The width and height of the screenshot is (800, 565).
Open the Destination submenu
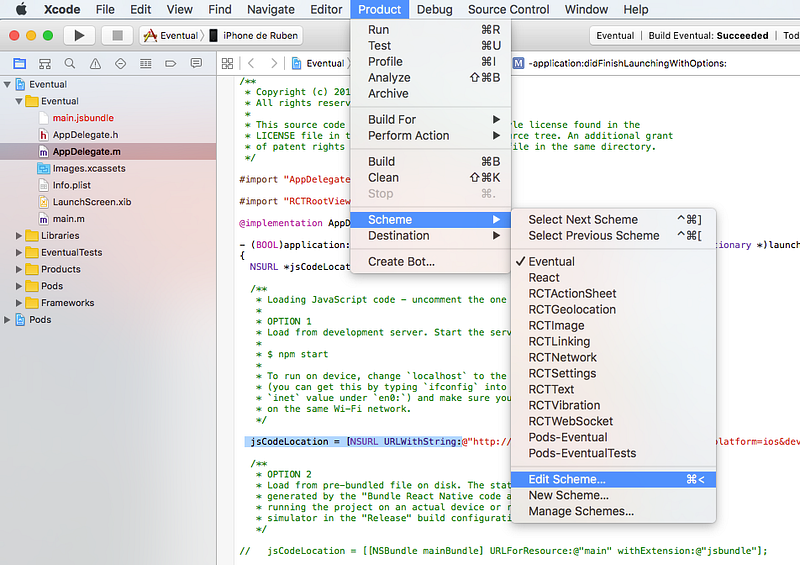pos(431,235)
